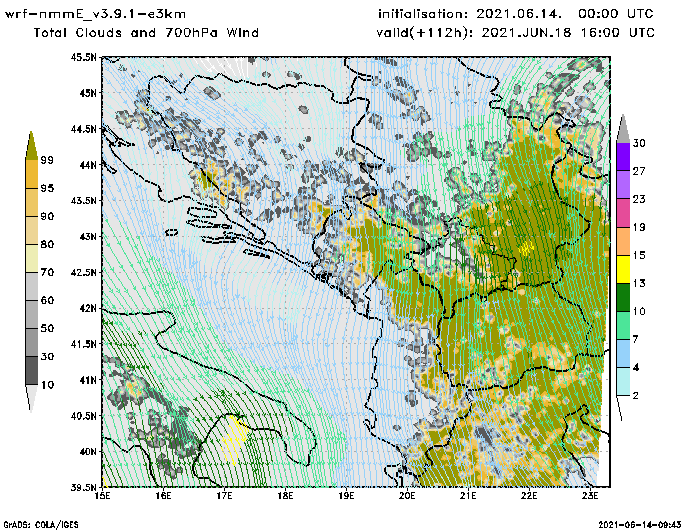Select the yellow 13–15 wind speed swatch

623,269
